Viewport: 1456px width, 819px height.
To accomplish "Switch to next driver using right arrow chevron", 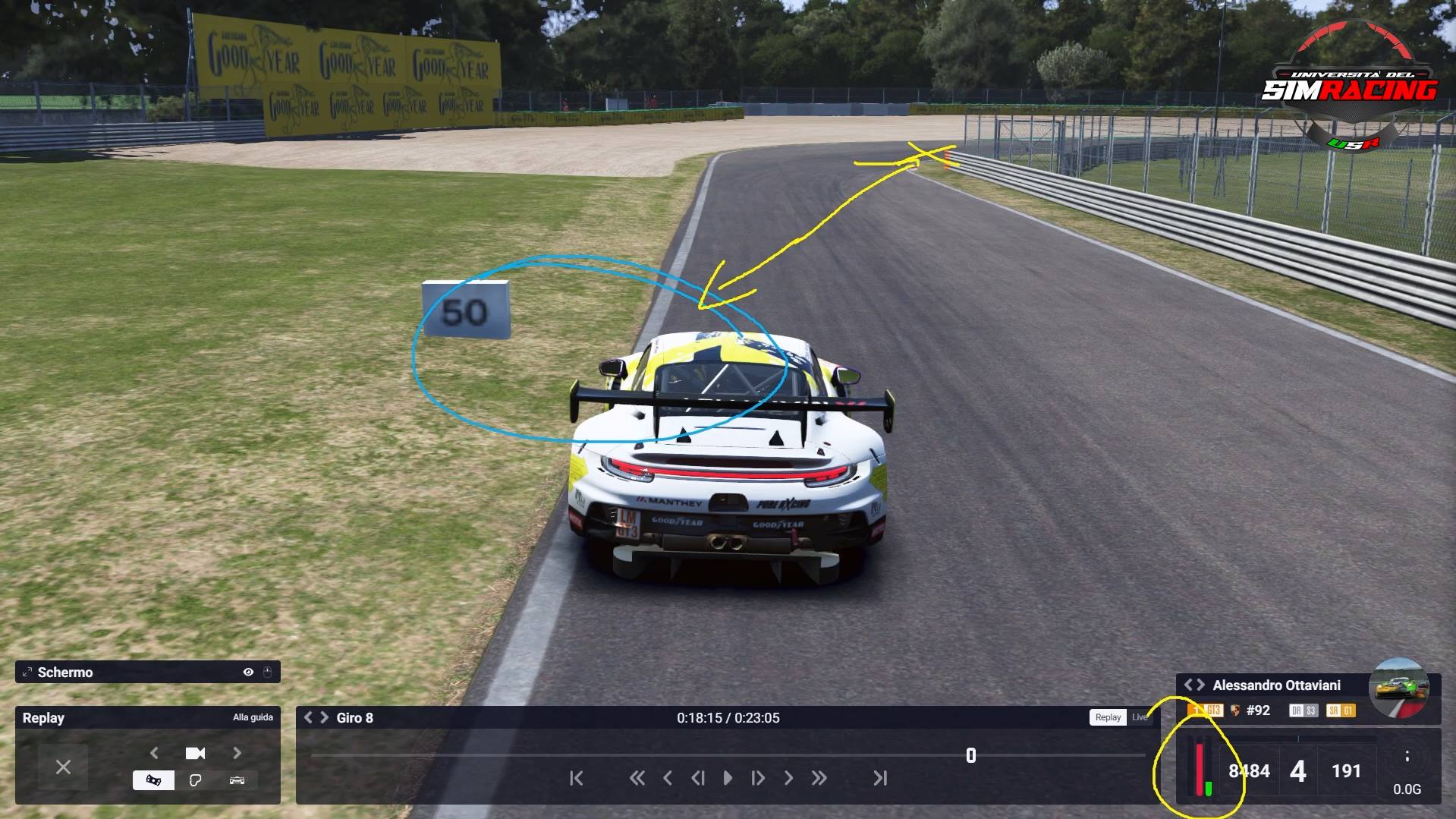I will tap(1200, 685).
